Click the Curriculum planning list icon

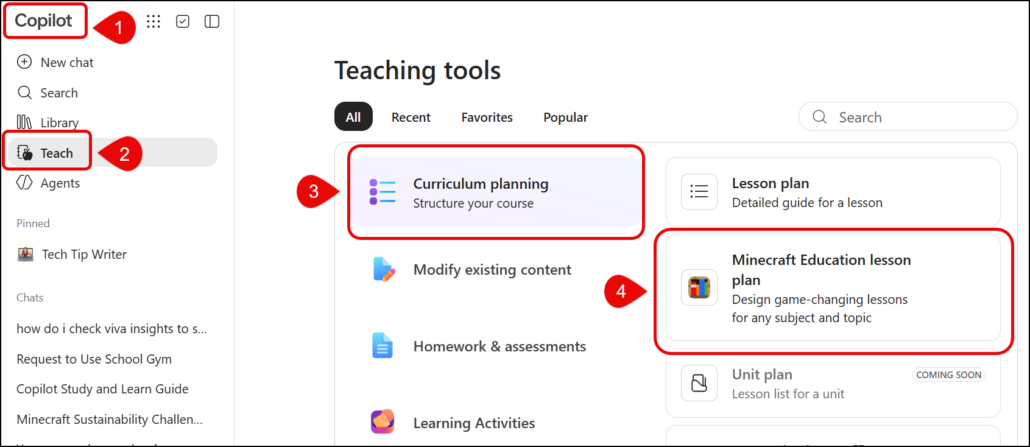coord(382,191)
